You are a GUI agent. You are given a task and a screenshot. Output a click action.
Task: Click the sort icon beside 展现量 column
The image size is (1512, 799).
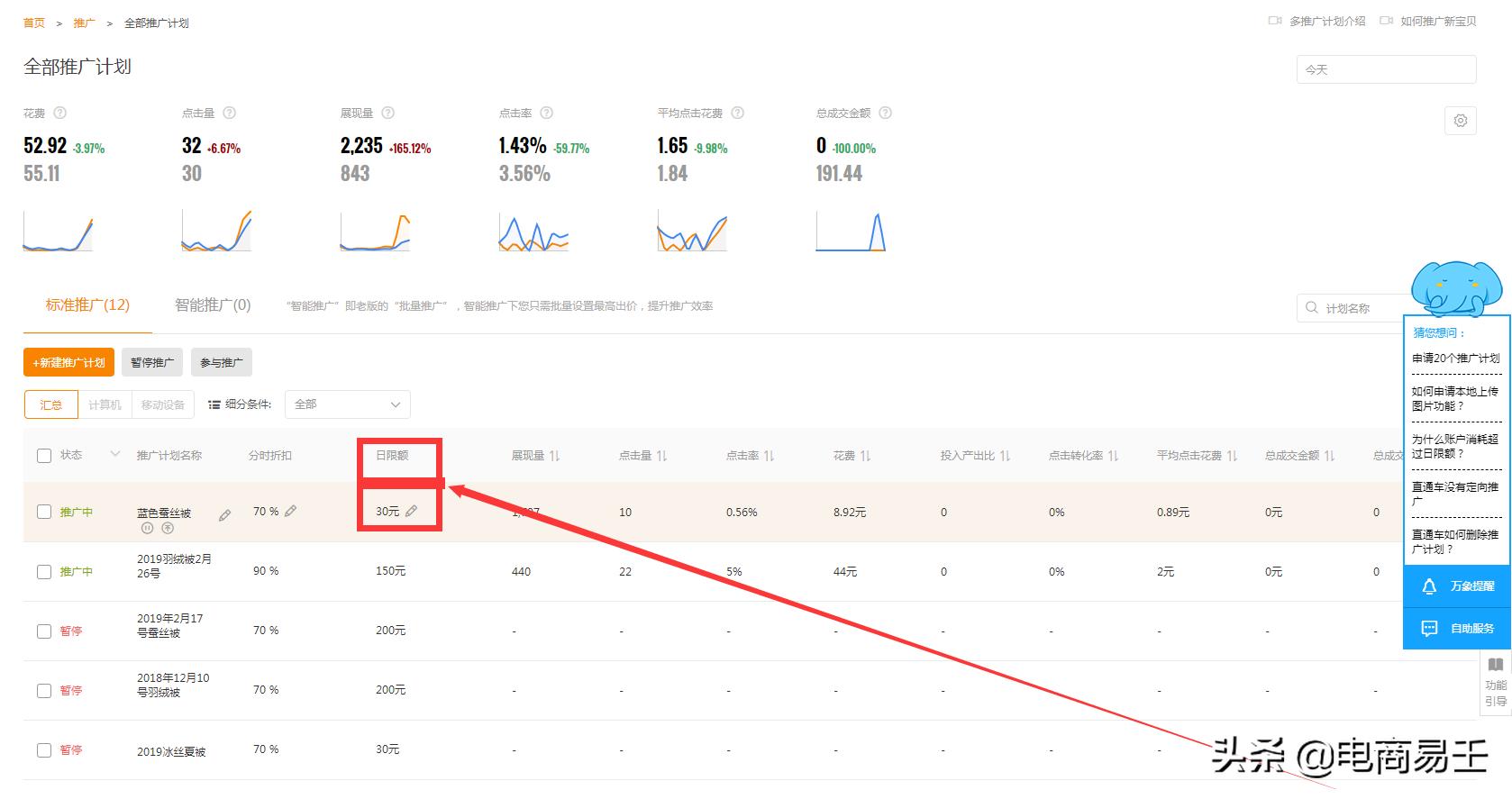click(x=554, y=456)
